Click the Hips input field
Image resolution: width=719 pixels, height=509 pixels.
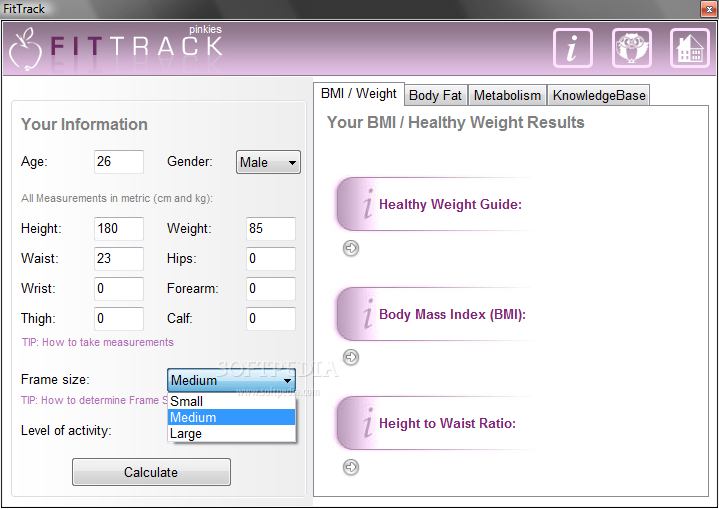271,259
